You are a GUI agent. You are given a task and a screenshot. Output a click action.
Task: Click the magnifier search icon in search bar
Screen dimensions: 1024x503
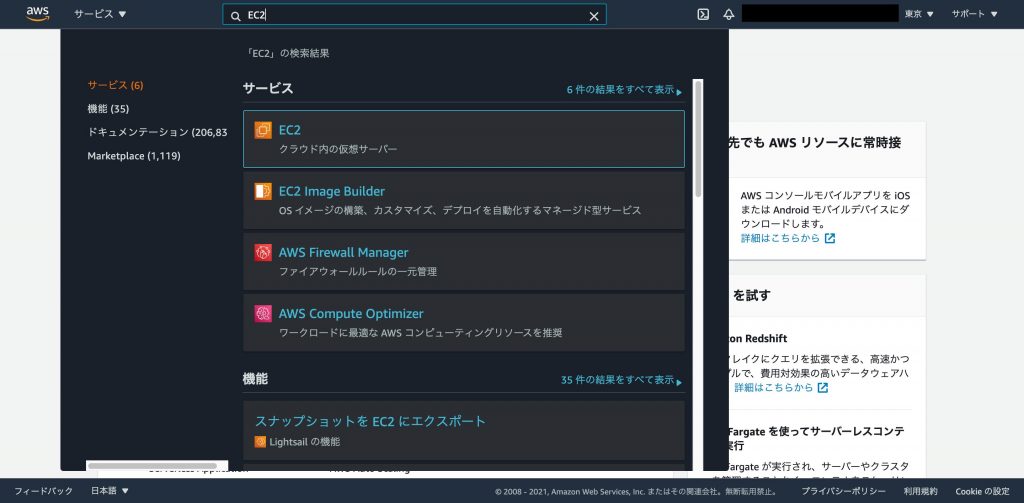(236, 16)
